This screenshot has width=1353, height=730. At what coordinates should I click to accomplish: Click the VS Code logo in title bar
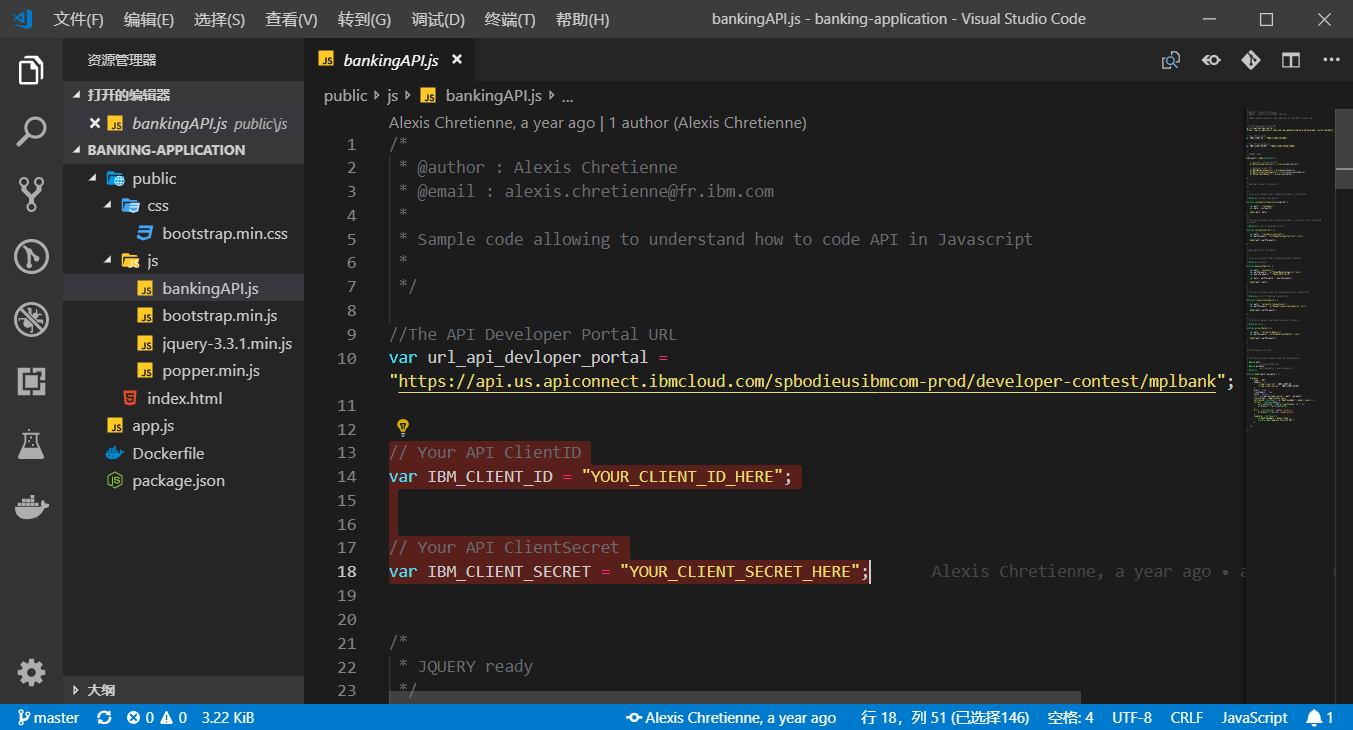tap(23, 19)
